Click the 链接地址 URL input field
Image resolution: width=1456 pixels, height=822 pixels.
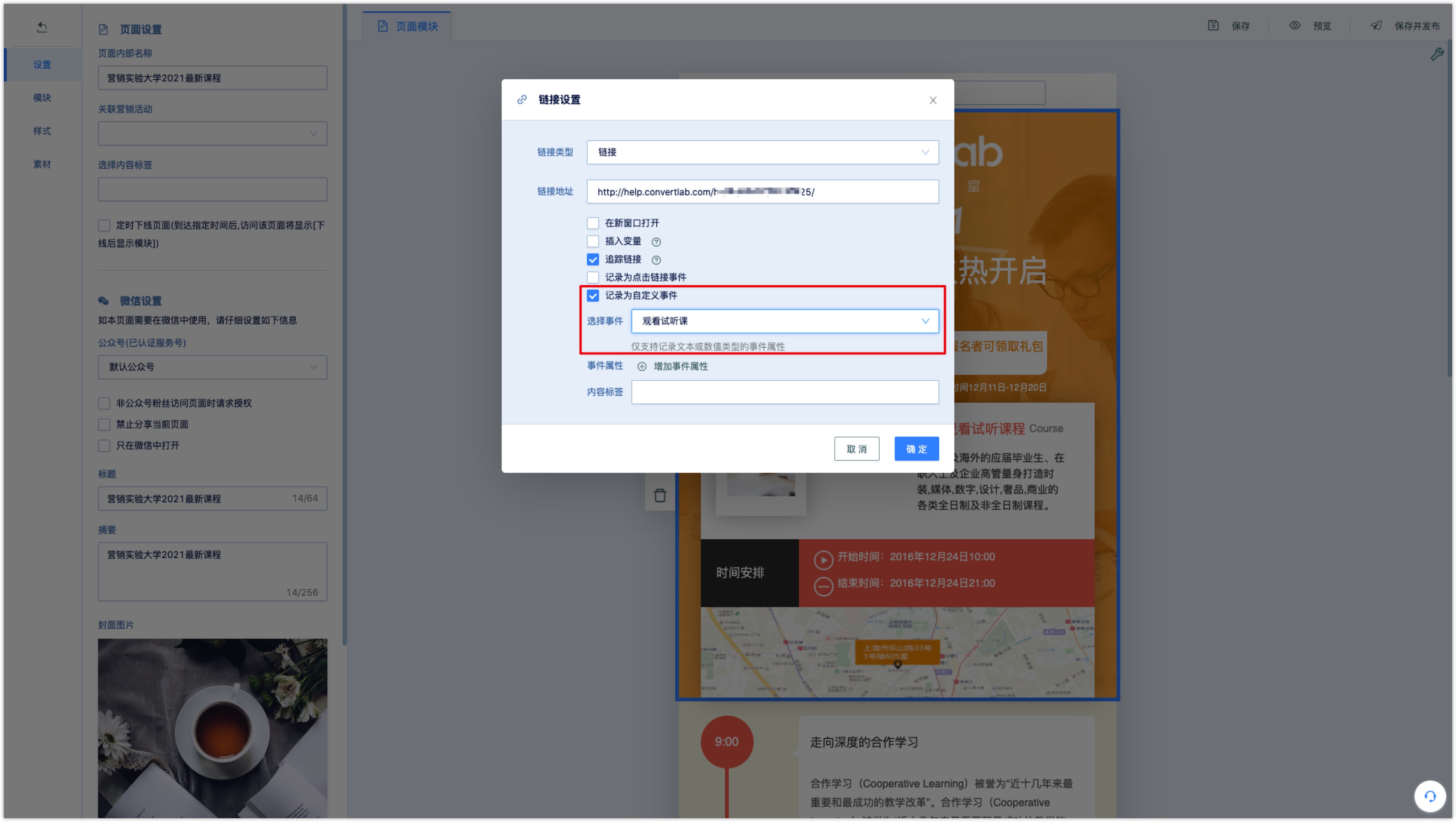(762, 192)
